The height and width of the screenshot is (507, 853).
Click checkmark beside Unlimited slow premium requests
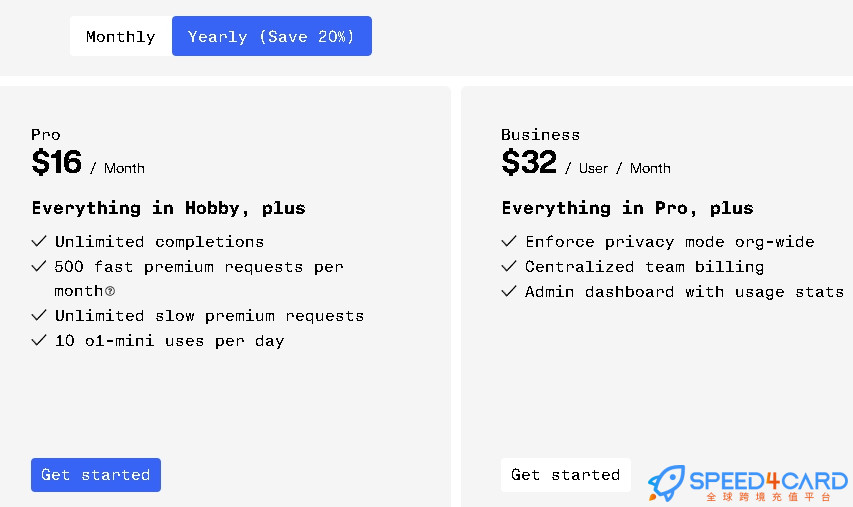pos(39,315)
